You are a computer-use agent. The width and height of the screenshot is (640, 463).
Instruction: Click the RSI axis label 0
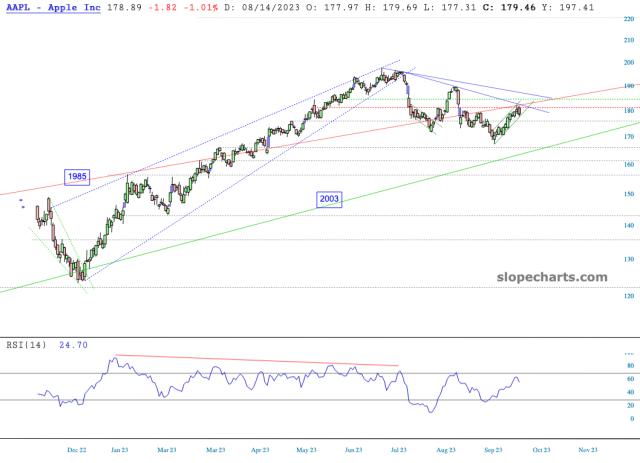tap(632, 419)
